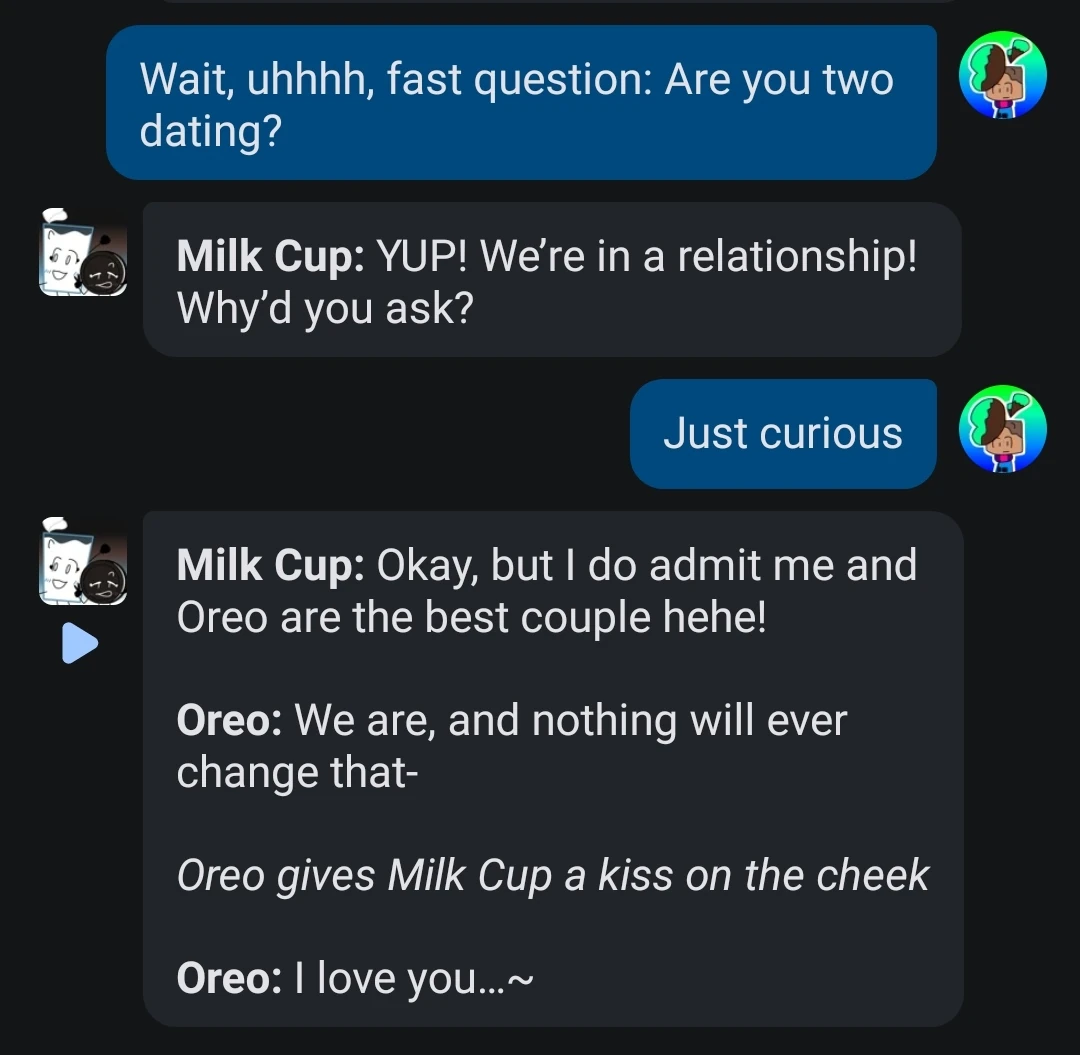1080x1055 pixels.
Task: Click the "Why'd you ask?" line
Action: 325,309
